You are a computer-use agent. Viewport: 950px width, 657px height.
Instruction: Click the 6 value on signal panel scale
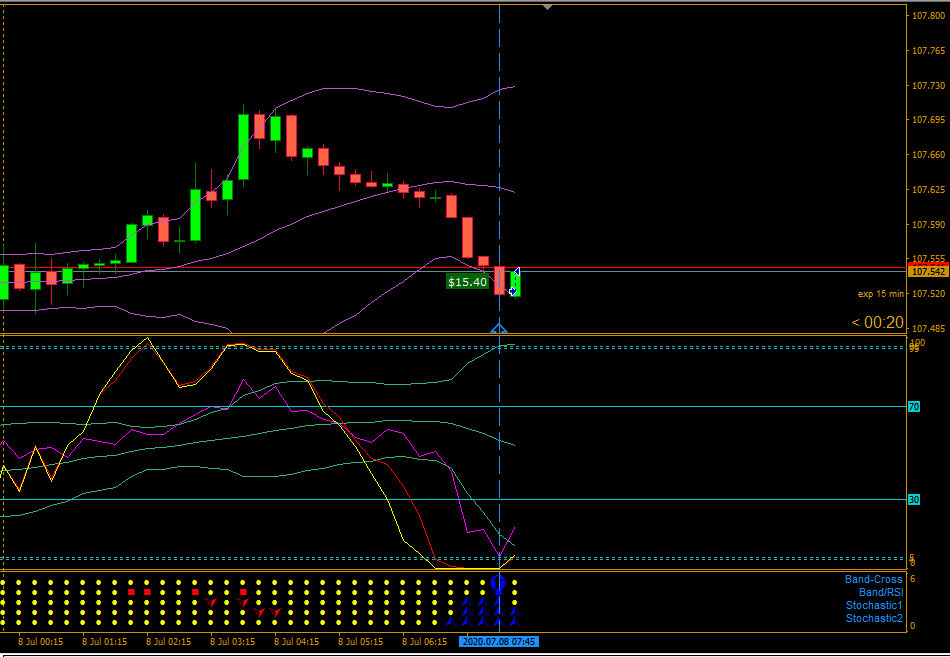912,579
